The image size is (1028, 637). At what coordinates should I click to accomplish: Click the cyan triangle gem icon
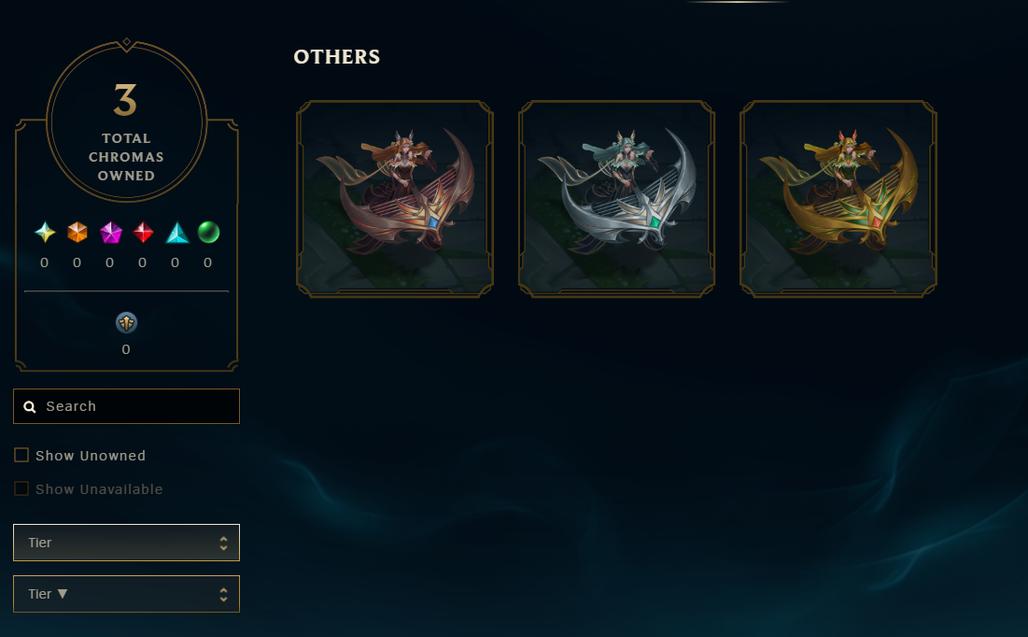(x=176, y=233)
